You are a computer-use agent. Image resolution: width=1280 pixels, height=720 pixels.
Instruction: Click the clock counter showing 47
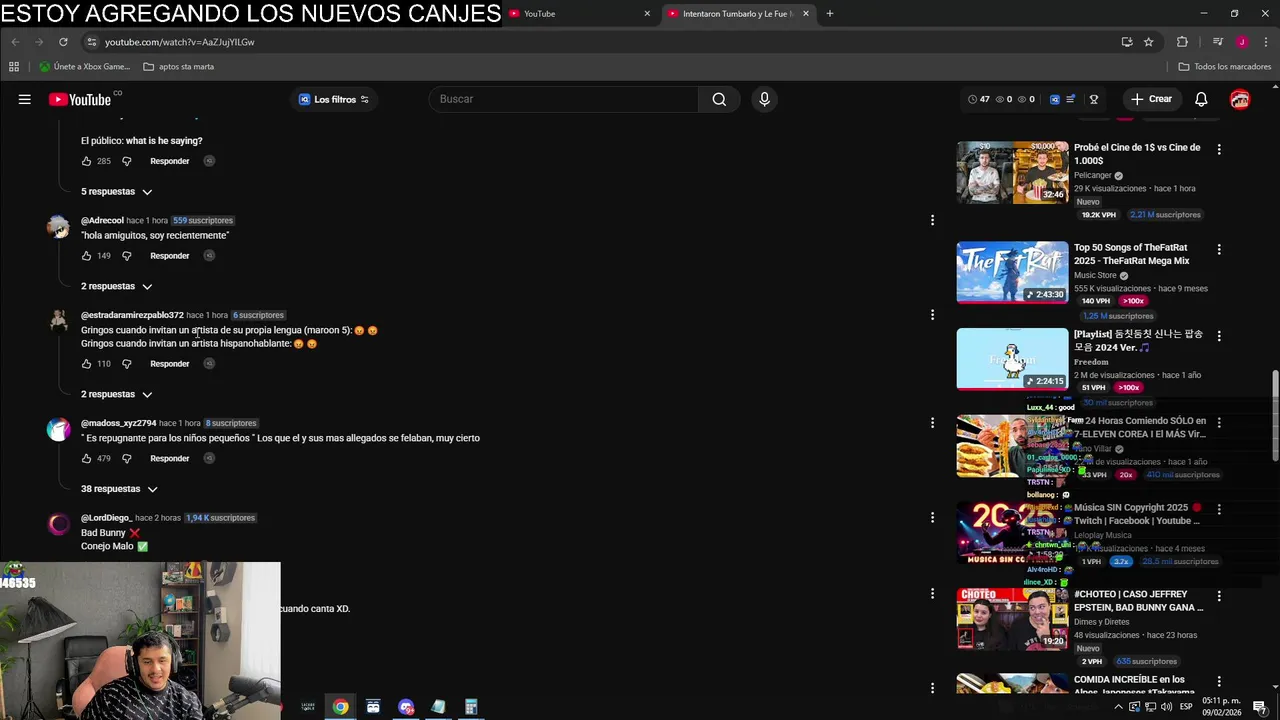(x=979, y=99)
